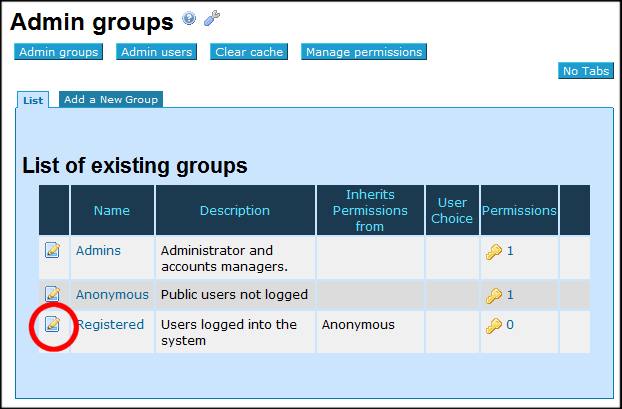Viewport: 622px width, 409px height.
Task: Open the Anonymous group name link
Action: [x=112, y=295]
